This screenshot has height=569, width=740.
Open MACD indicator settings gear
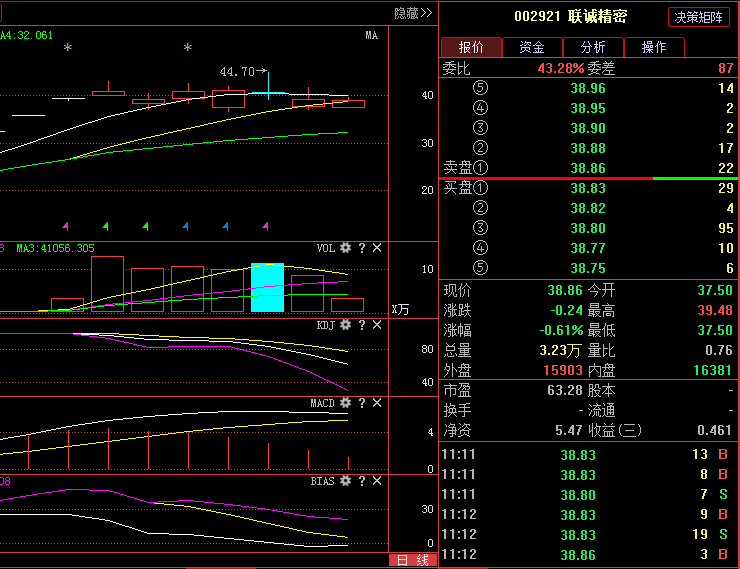pos(346,403)
